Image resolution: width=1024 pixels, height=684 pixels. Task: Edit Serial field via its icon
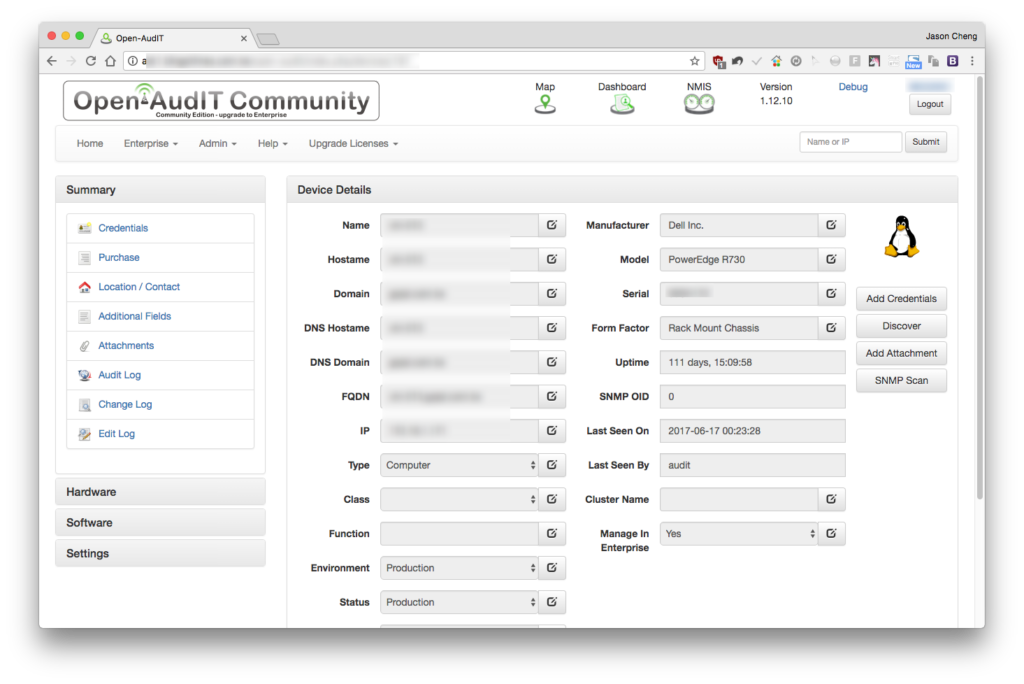pos(831,294)
